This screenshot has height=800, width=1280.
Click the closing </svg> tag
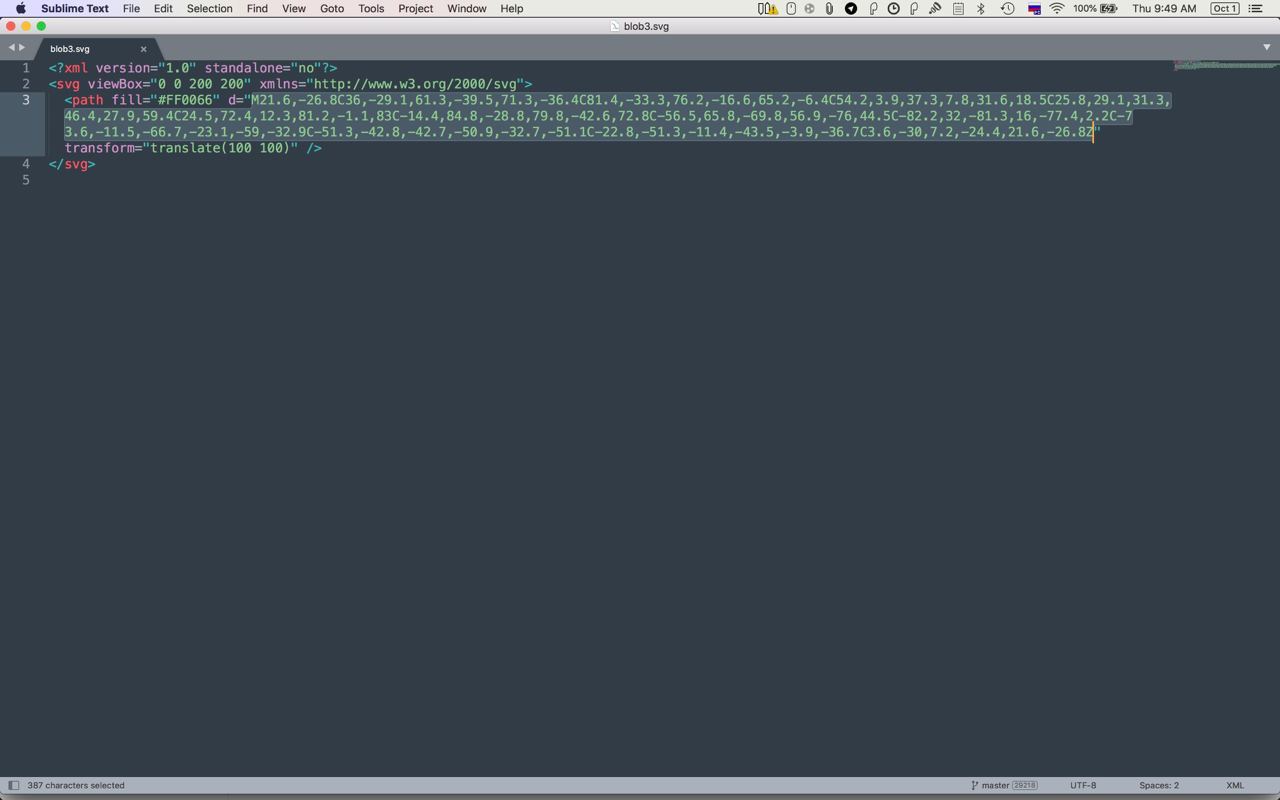[x=72, y=164]
